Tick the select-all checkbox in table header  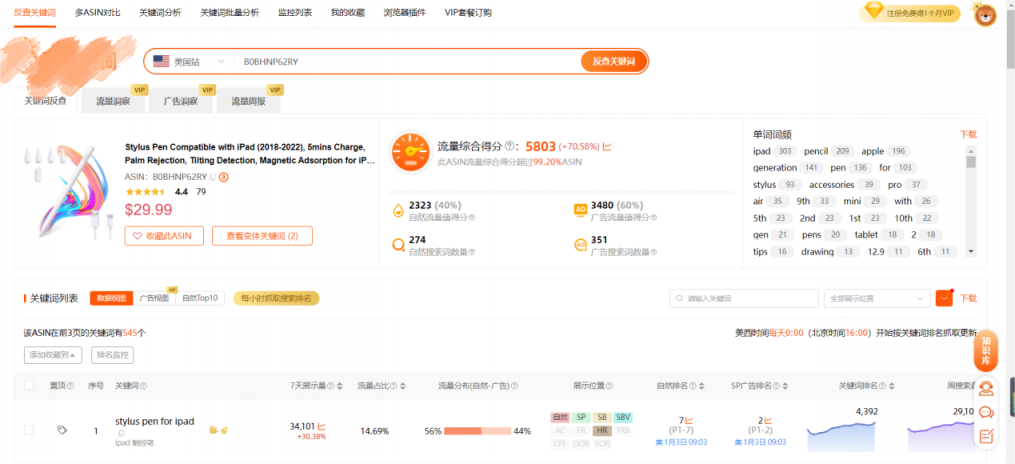pyautogui.click(x=28, y=386)
